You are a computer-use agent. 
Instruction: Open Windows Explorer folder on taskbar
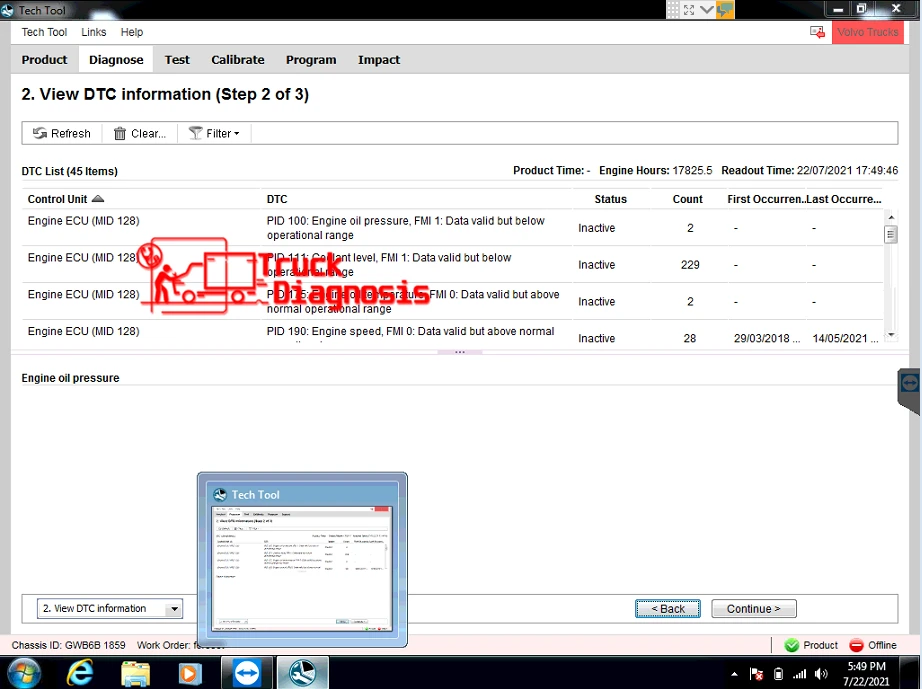(x=135, y=673)
